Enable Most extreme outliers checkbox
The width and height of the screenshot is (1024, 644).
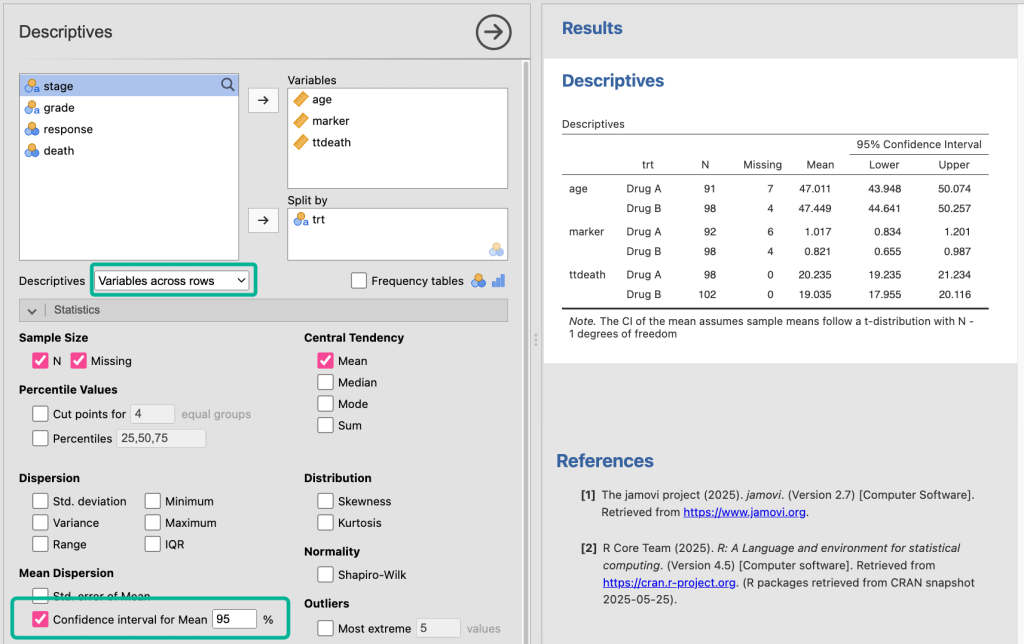pos(325,628)
